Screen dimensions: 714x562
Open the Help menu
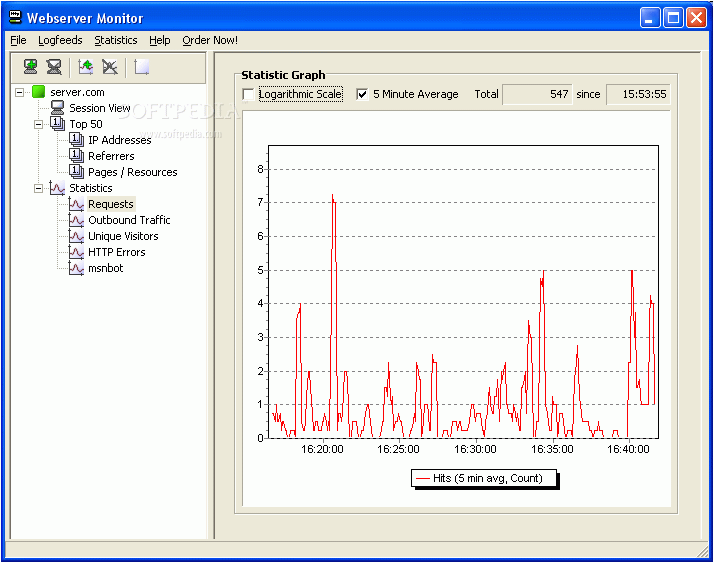coord(160,41)
